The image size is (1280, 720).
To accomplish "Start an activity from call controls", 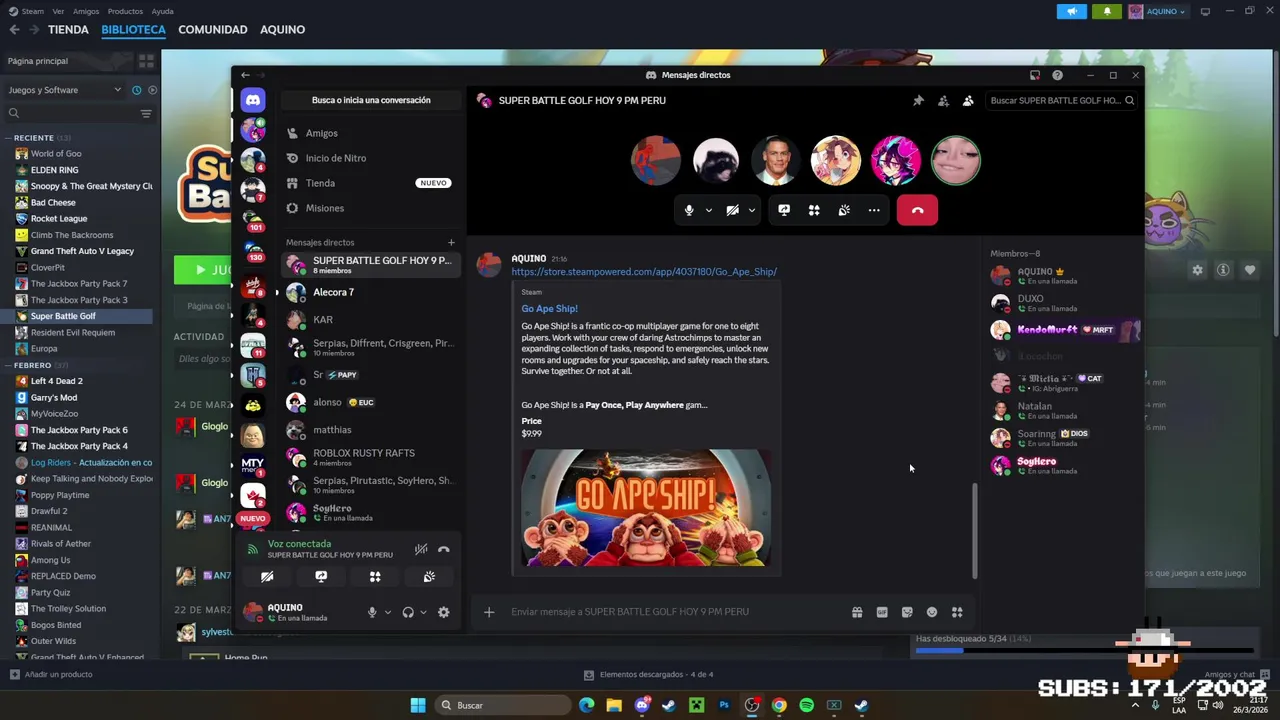I will 814,210.
